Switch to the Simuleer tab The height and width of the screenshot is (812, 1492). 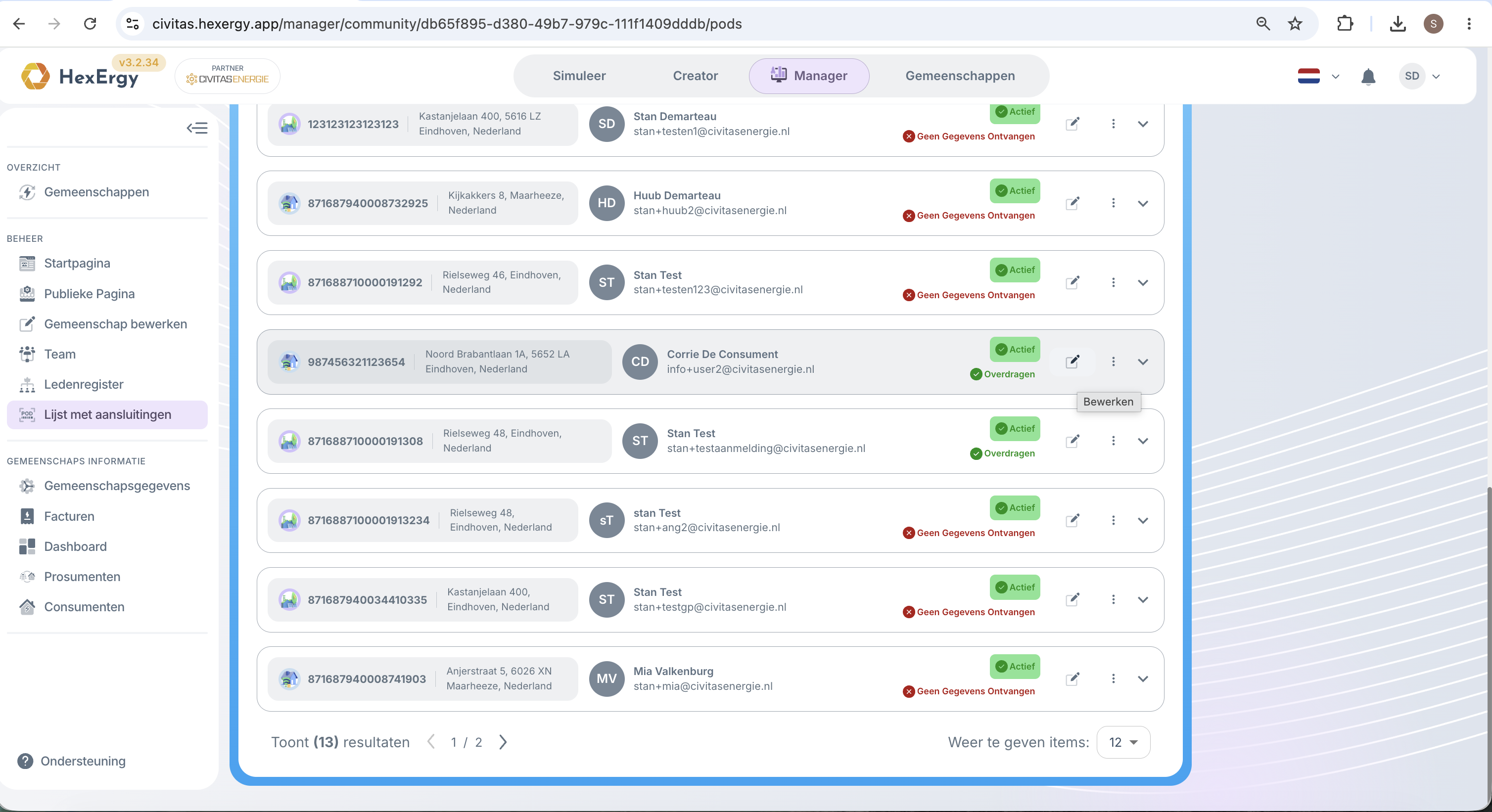(579, 76)
